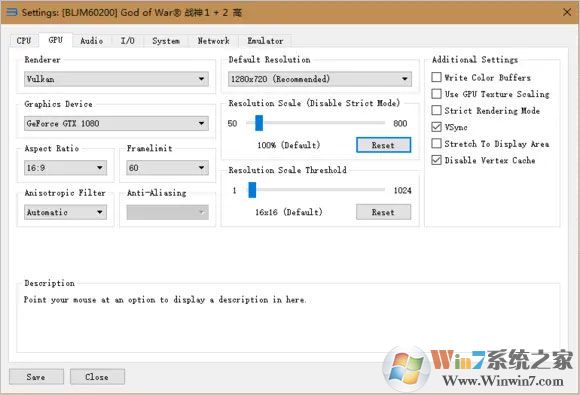580x395 pixels.
Task: Expand the Anisotropic Filter Automatic dropdown
Action: point(65,212)
